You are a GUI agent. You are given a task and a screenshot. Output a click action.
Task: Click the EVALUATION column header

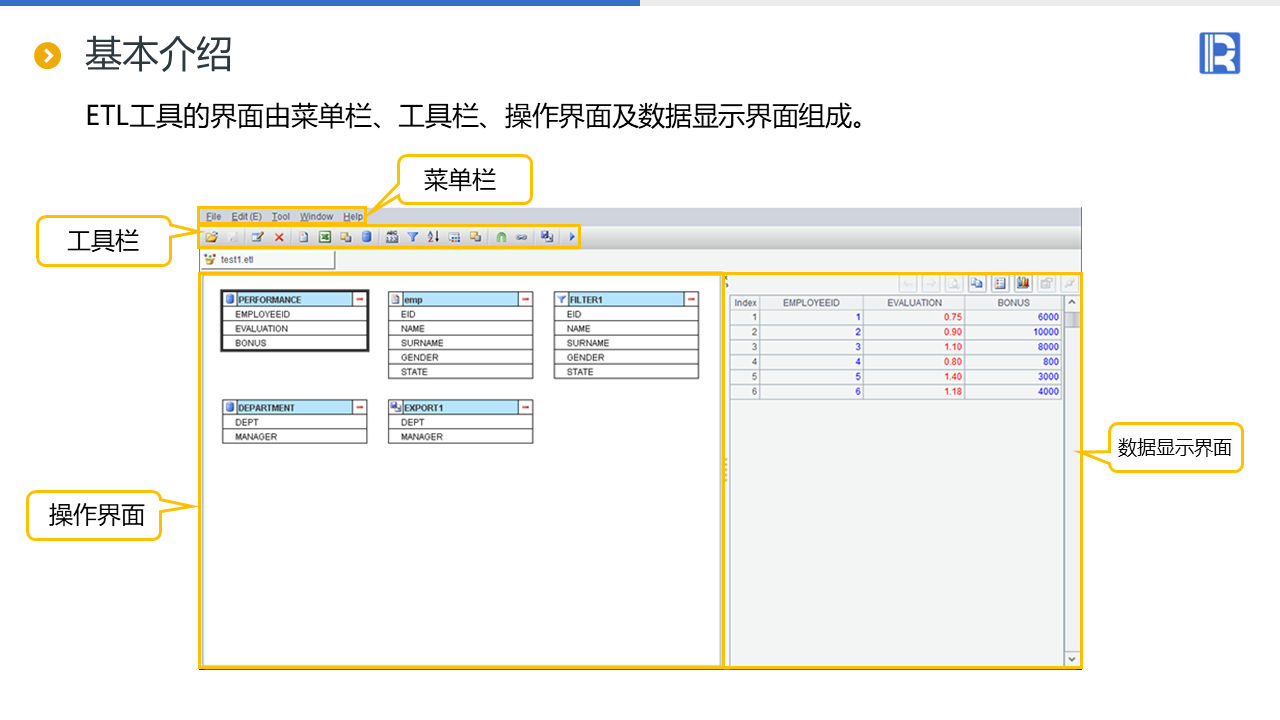point(914,302)
